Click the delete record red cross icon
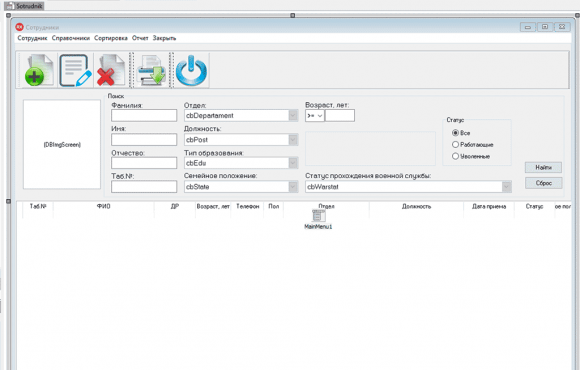Screen dimensions: 580x370 [111, 70]
